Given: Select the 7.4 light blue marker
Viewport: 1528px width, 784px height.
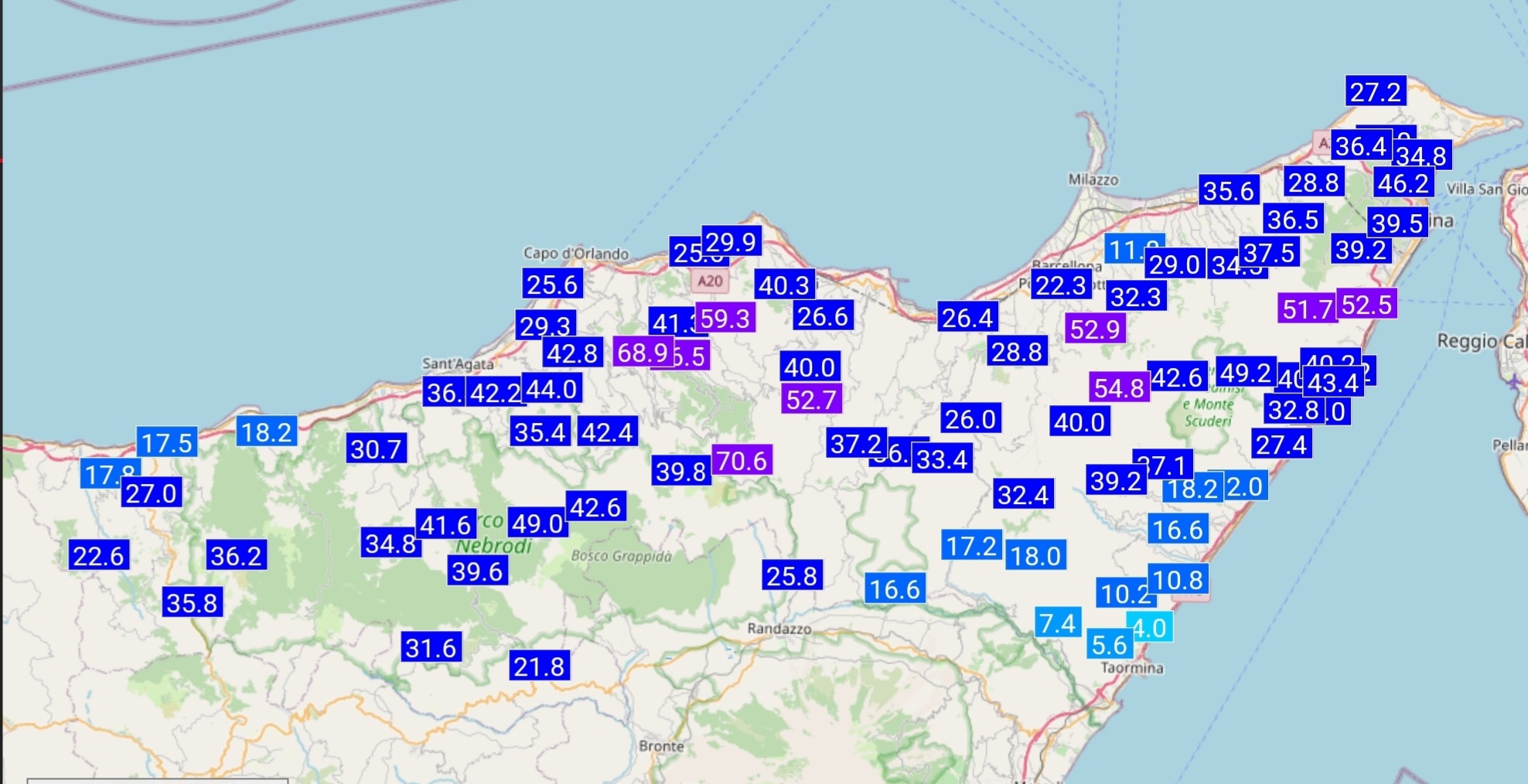Looking at the screenshot, I should [x=1057, y=623].
